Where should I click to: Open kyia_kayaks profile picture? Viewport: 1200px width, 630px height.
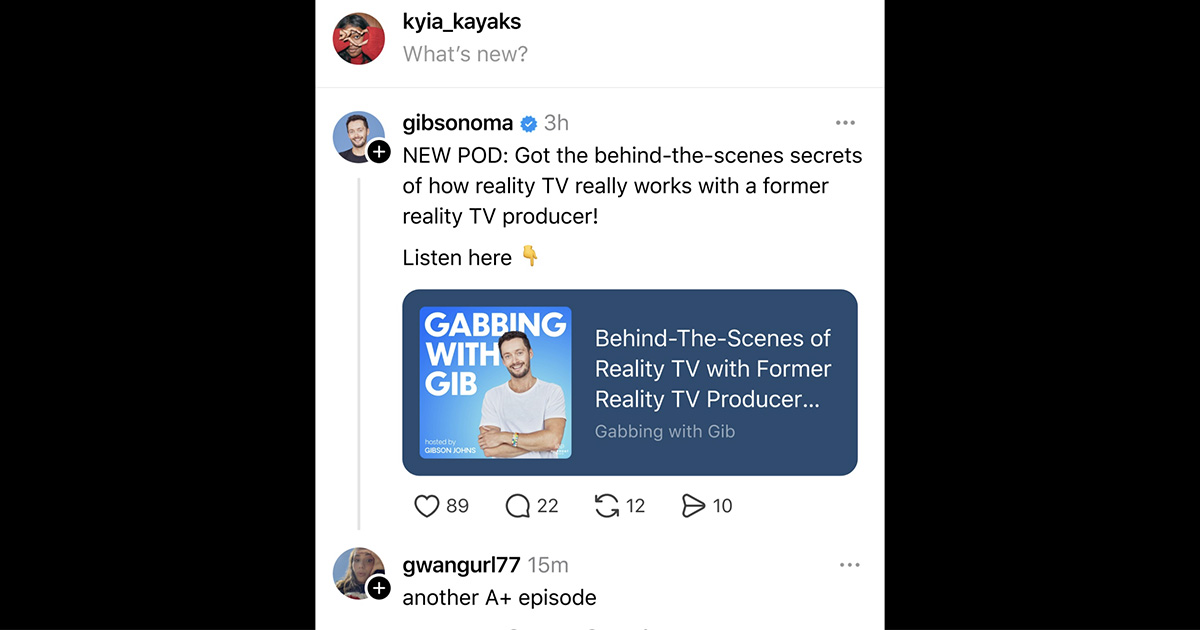click(x=359, y=38)
